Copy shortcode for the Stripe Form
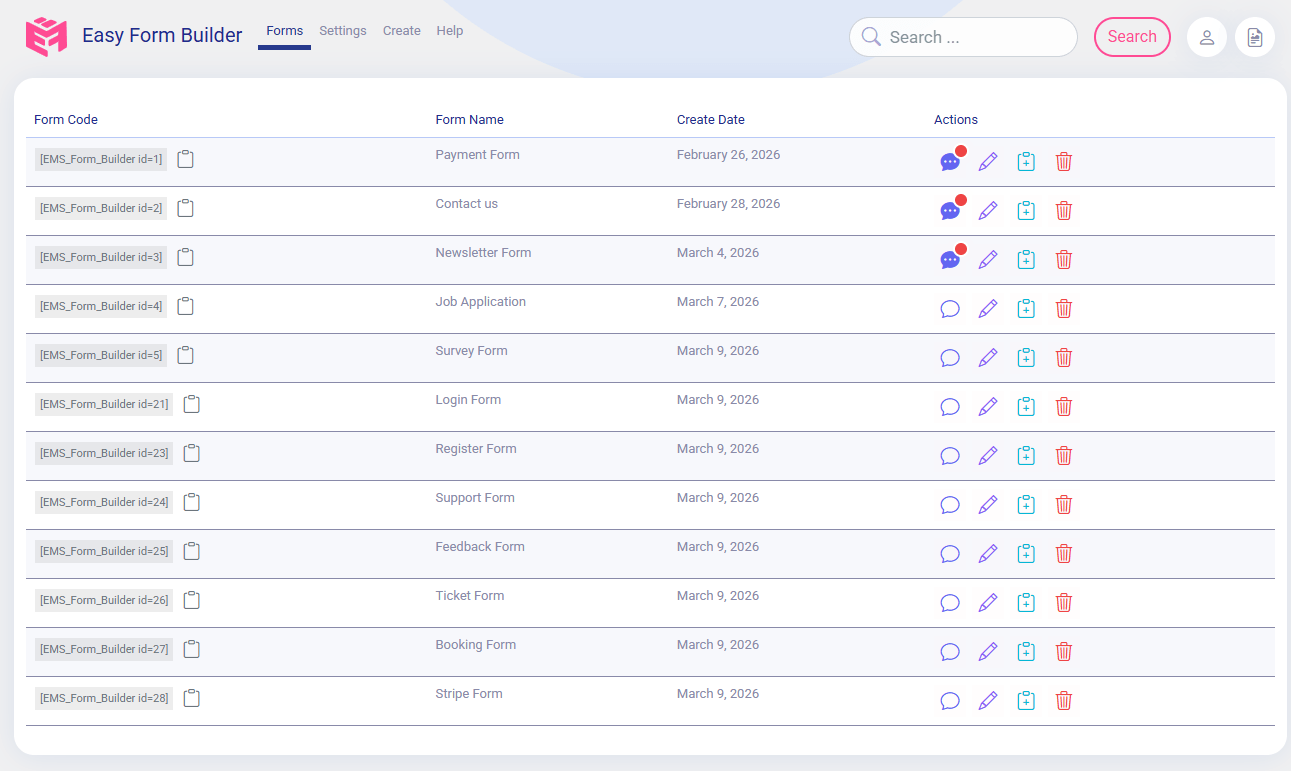The width and height of the screenshot is (1291, 771). (191, 697)
